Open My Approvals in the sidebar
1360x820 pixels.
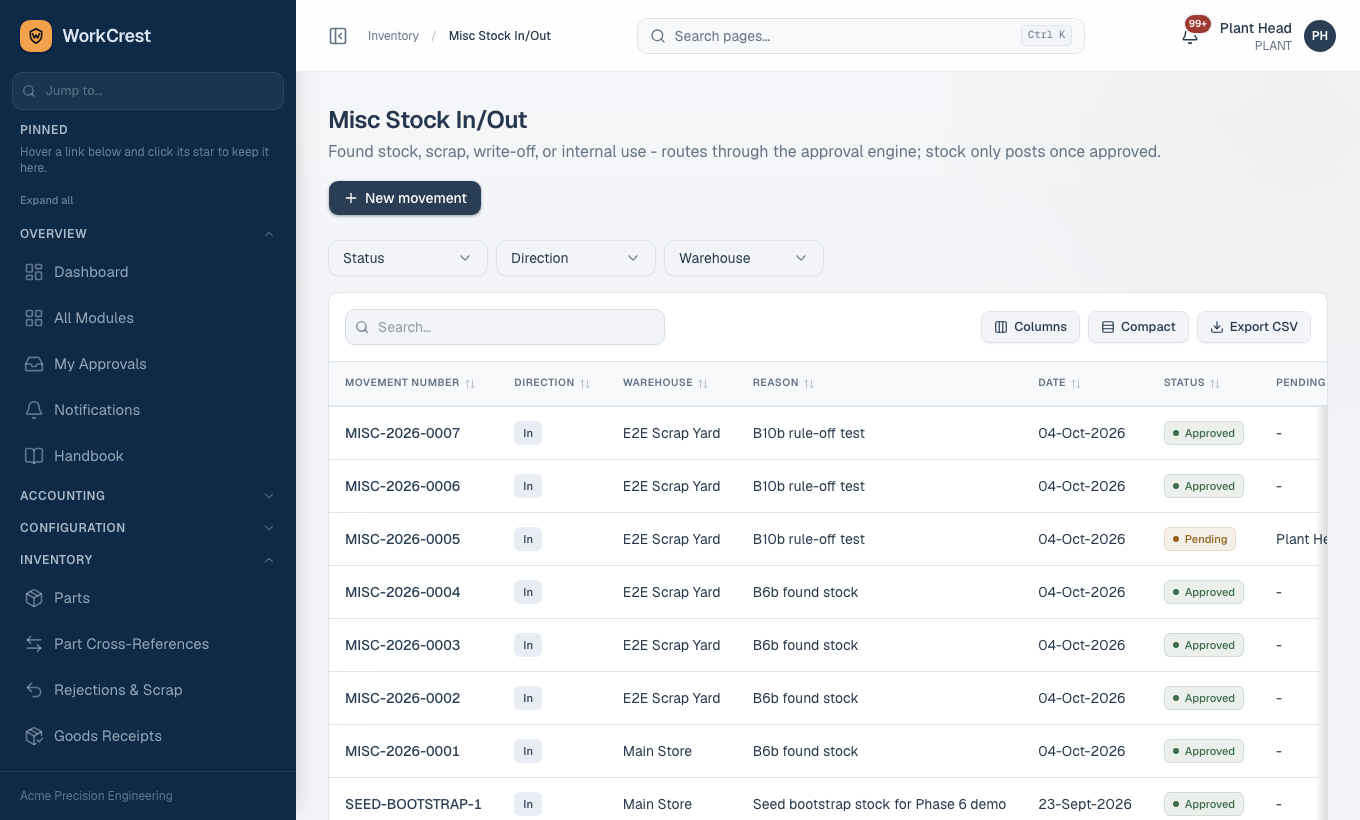[148, 364]
